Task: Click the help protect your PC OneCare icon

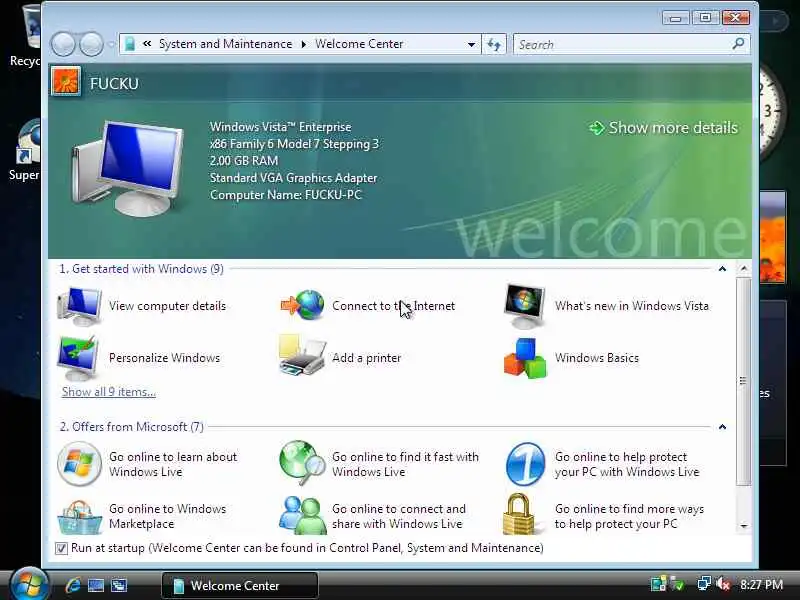Action: pyautogui.click(x=526, y=464)
